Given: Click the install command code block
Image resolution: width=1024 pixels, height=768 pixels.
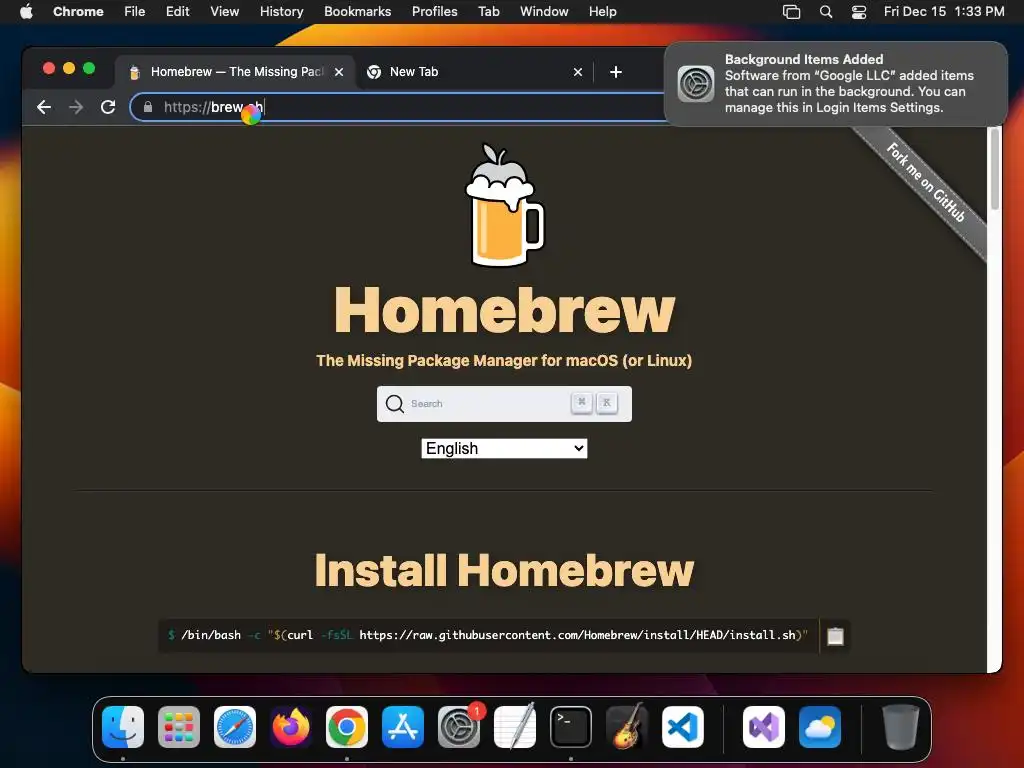Looking at the screenshot, I should click(x=488, y=635).
